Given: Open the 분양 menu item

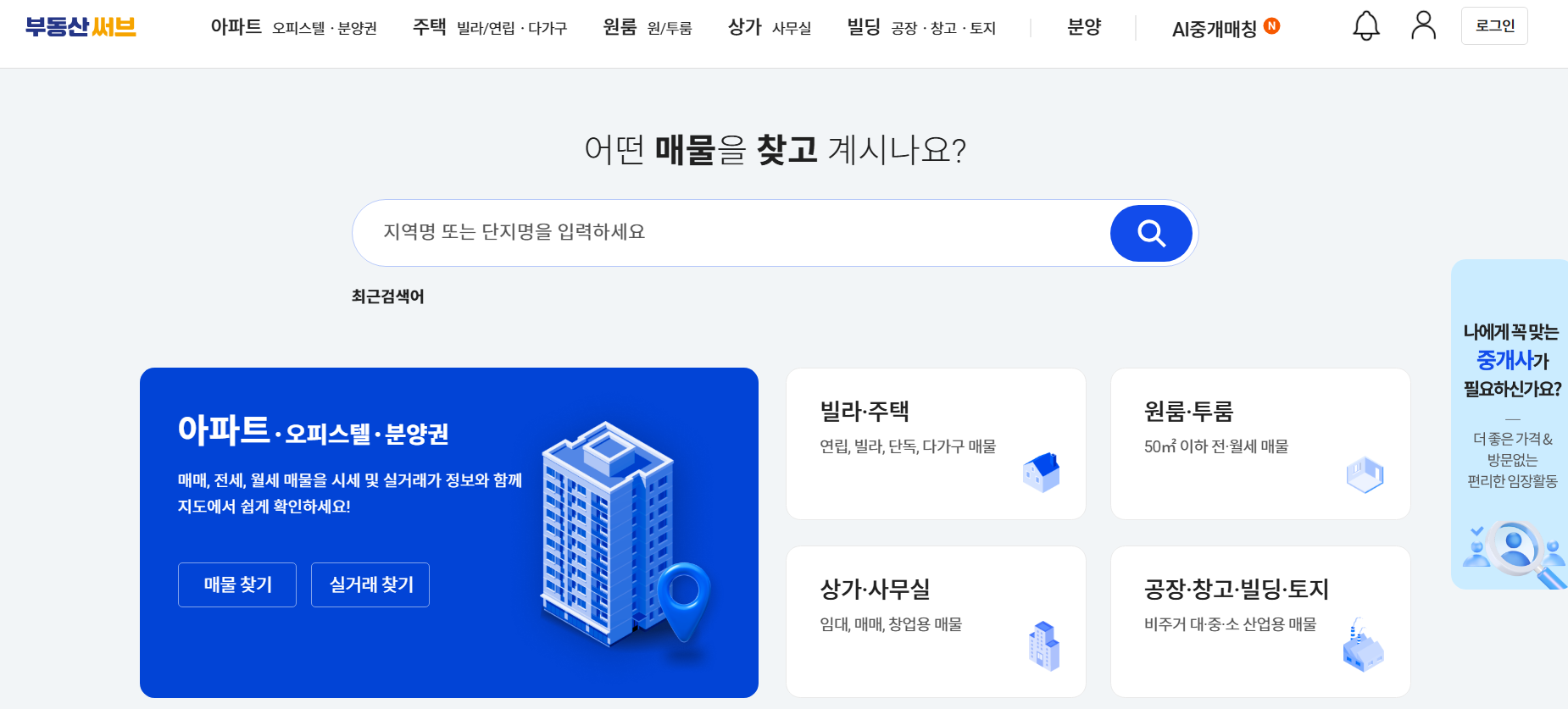Looking at the screenshot, I should 1082,27.
